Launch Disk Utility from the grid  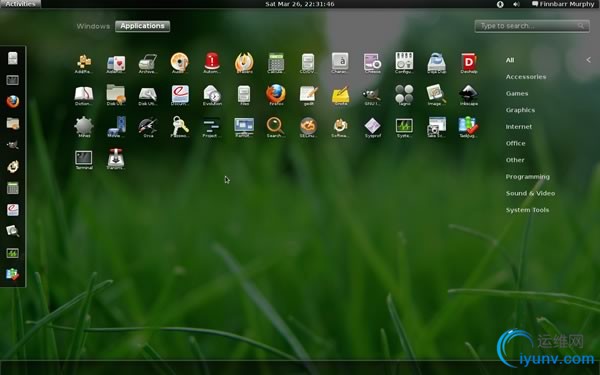(x=148, y=95)
